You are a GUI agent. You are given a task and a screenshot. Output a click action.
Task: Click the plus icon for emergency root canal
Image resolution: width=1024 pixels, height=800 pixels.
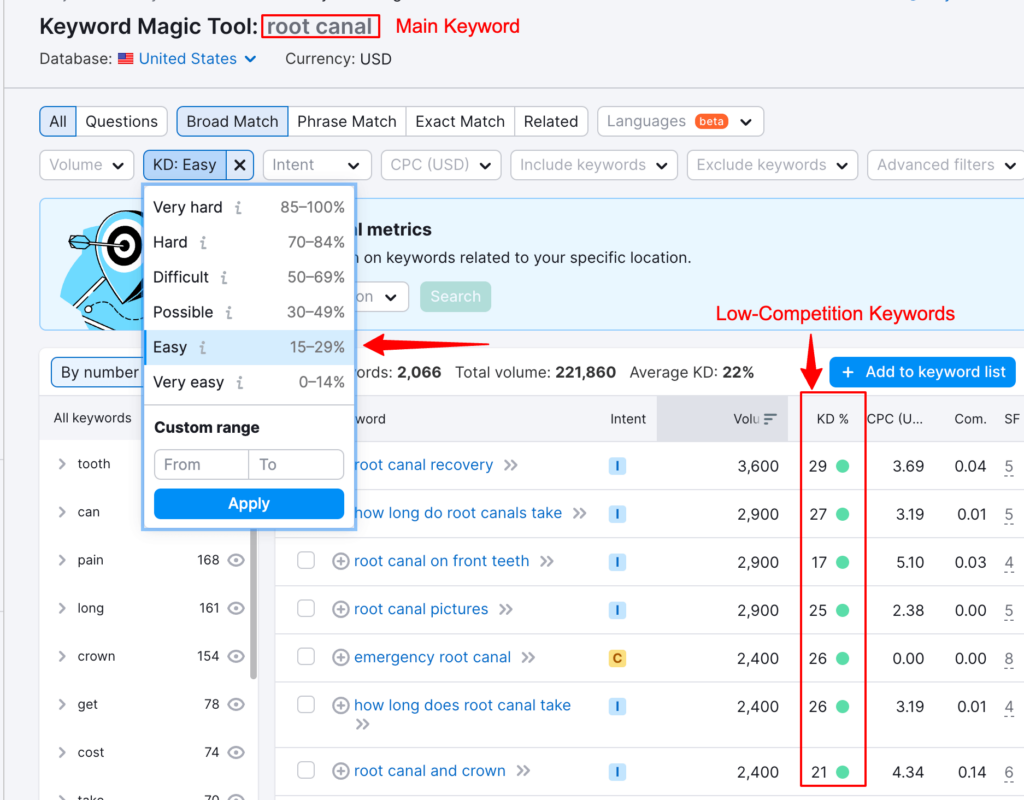pos(340,658)
